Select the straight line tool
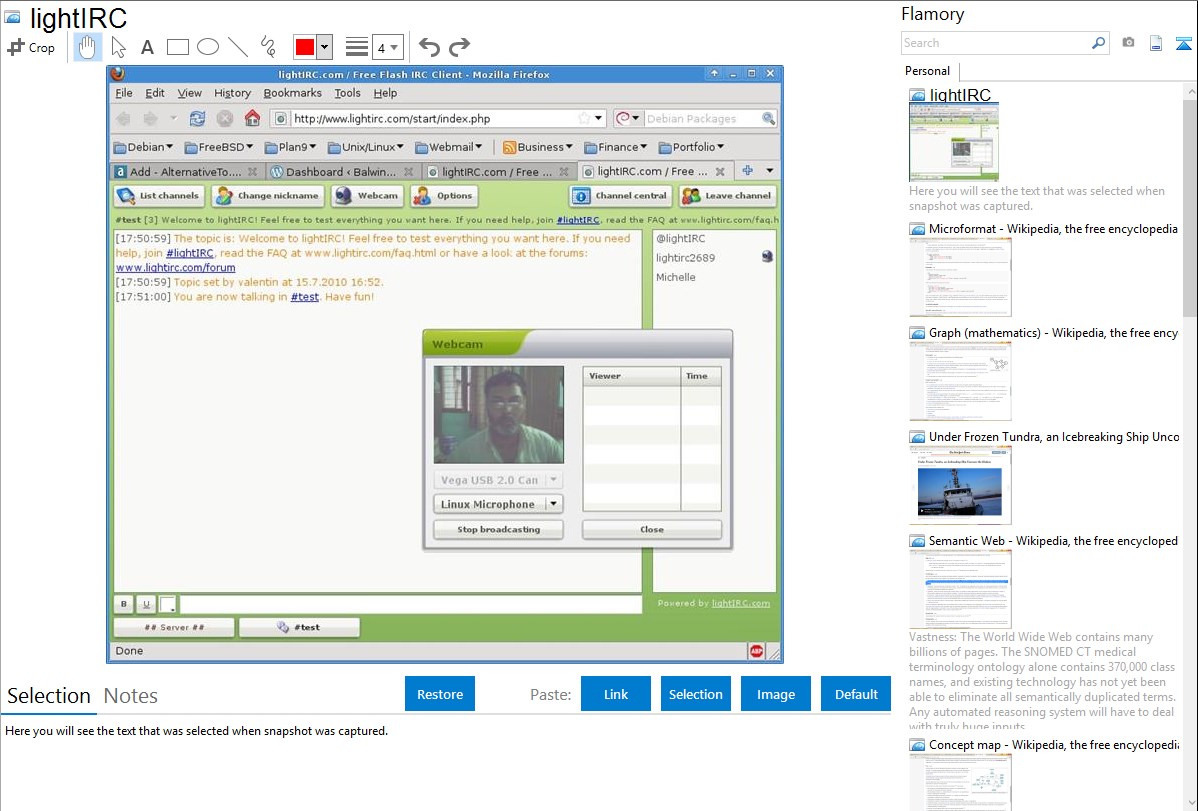This screenshot has width=1198, height=811. pyautogui.click(x=238, y=47)
